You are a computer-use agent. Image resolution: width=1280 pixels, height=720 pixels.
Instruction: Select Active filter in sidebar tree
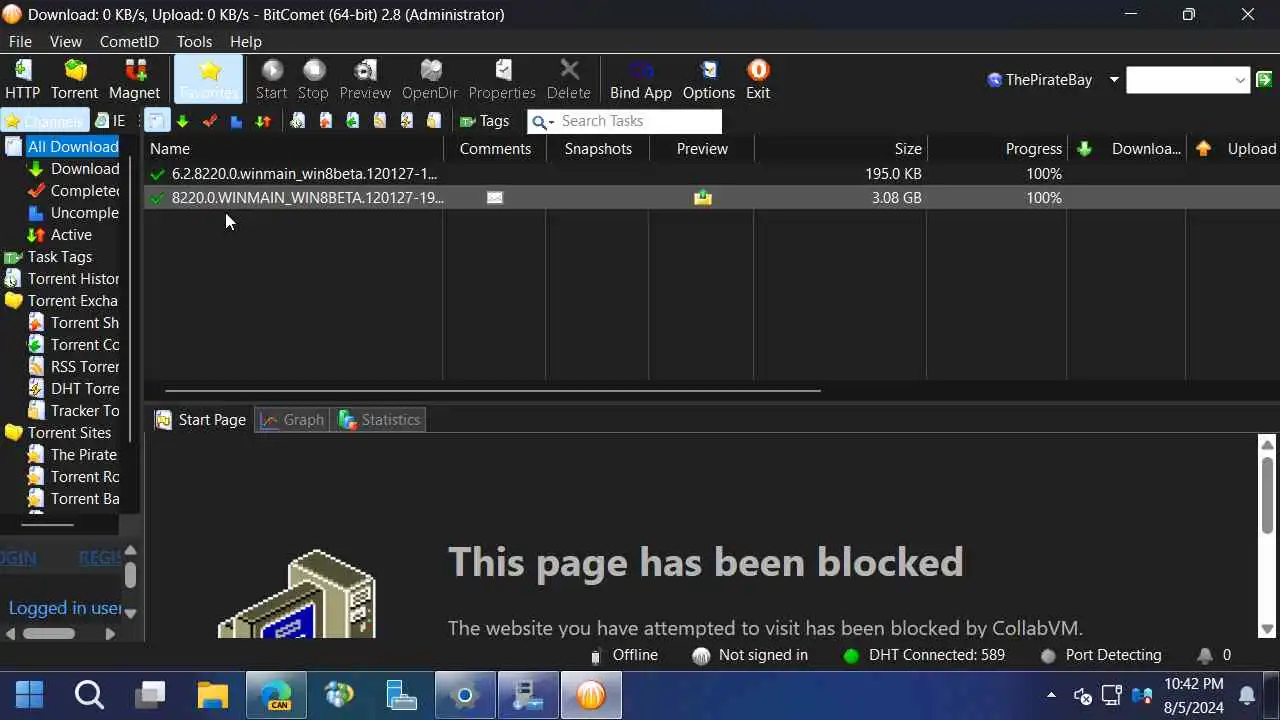click(60, 235)
